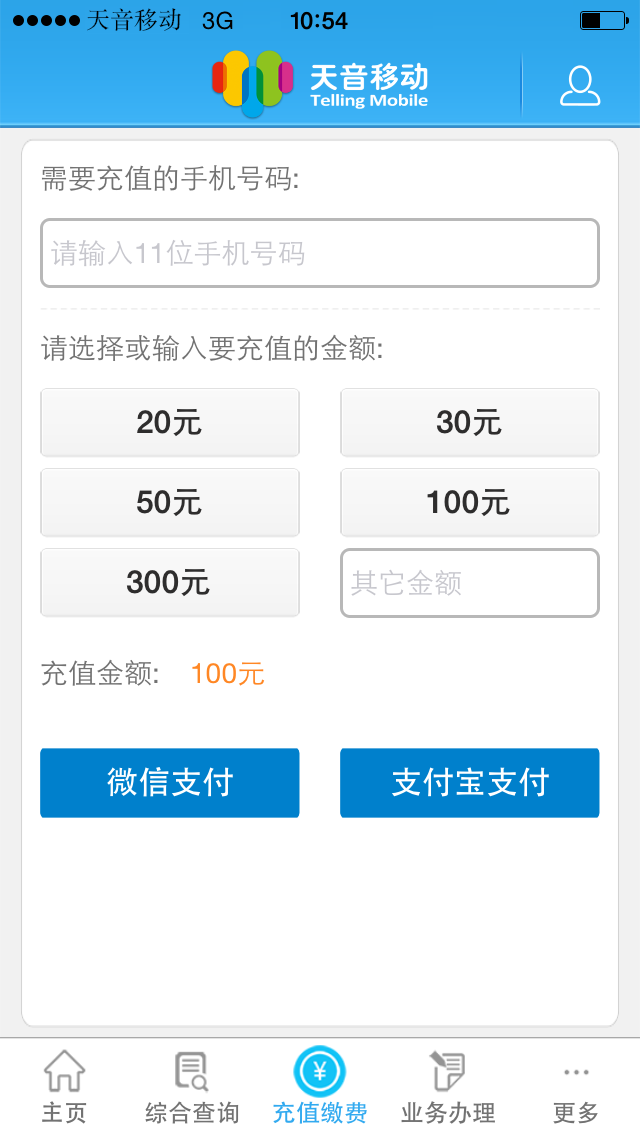Screen dimensions: 640x1136
Task: Tap the Telling Mobile logo
Action: coord(320,82)
